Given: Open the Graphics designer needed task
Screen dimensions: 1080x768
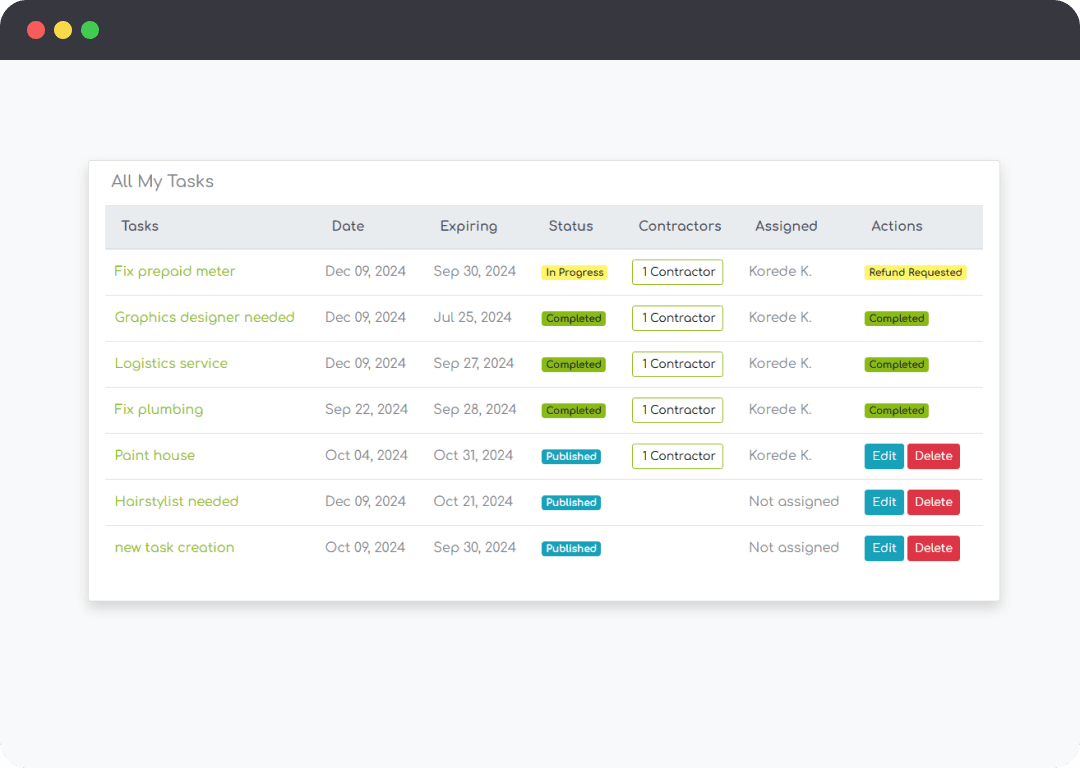Looking at the screenshot, I should 205,318.
